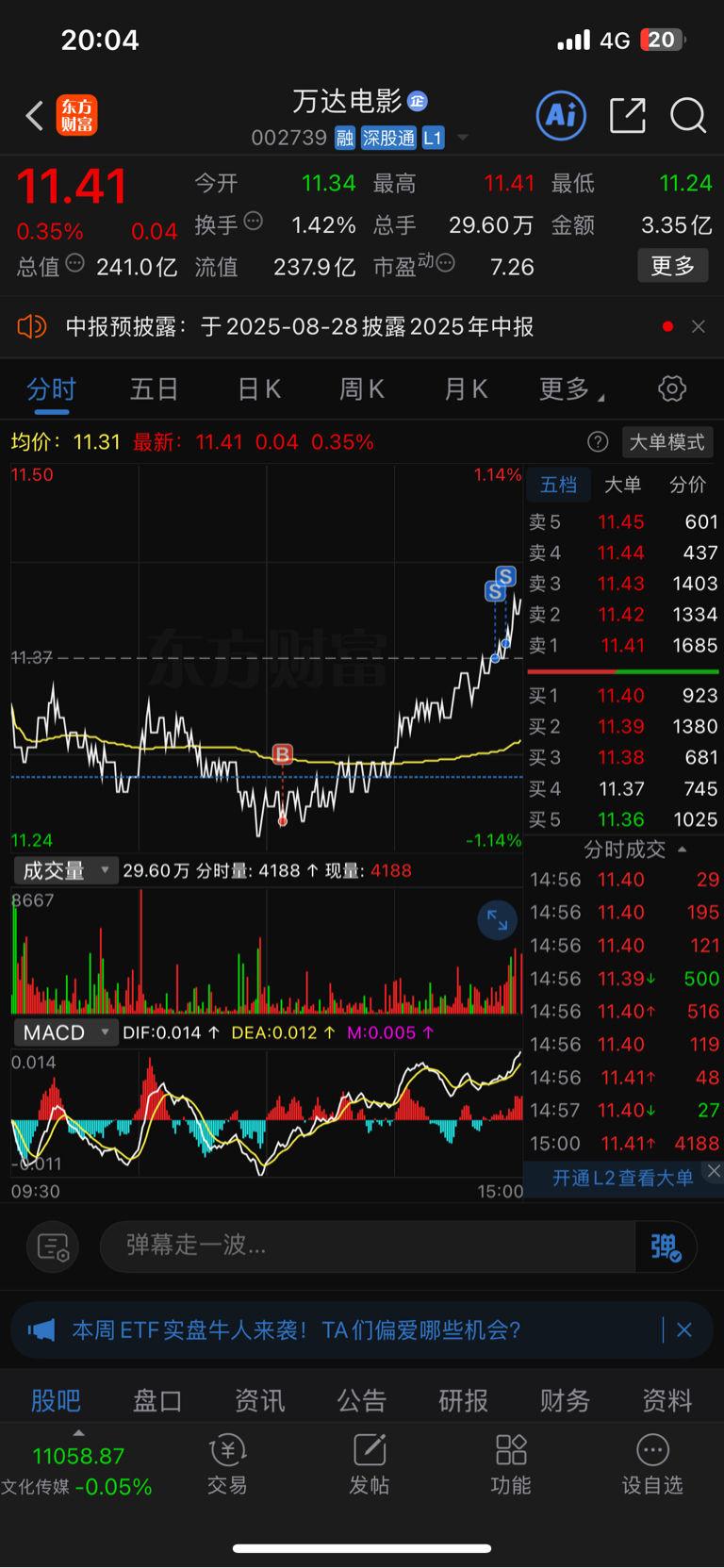Expand dropdown arrow beside stock code
This screenshot has height=1568, width=724.
tap(463, 138)
